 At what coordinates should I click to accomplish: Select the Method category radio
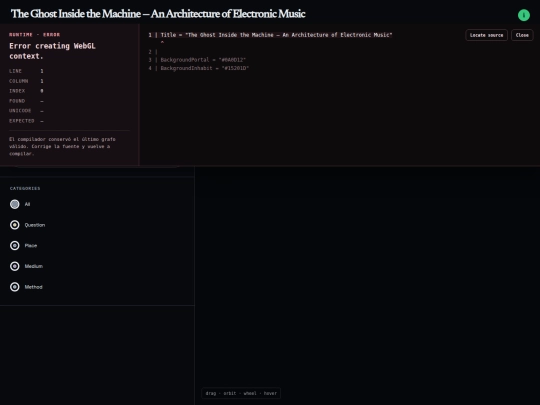pos(14,287)
